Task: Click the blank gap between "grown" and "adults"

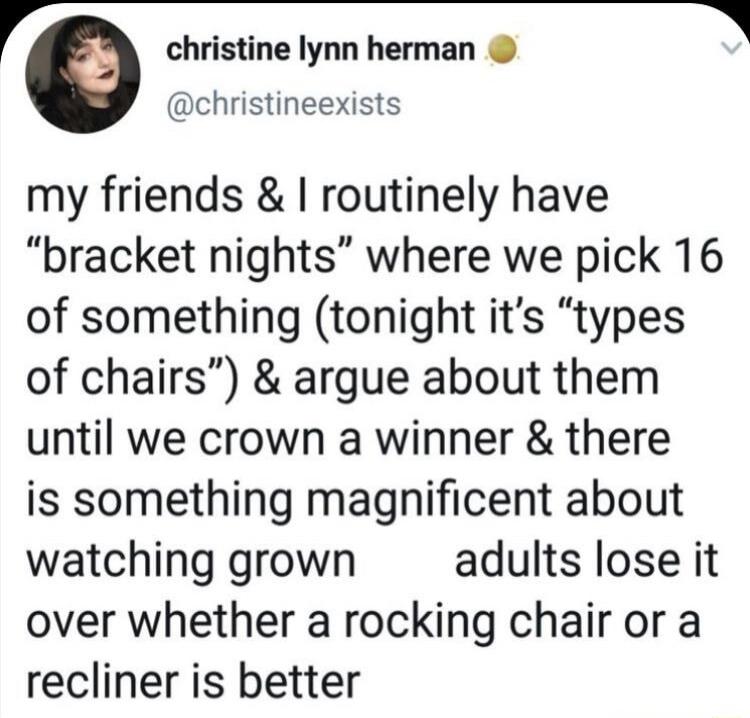Action: pos(406,560)
